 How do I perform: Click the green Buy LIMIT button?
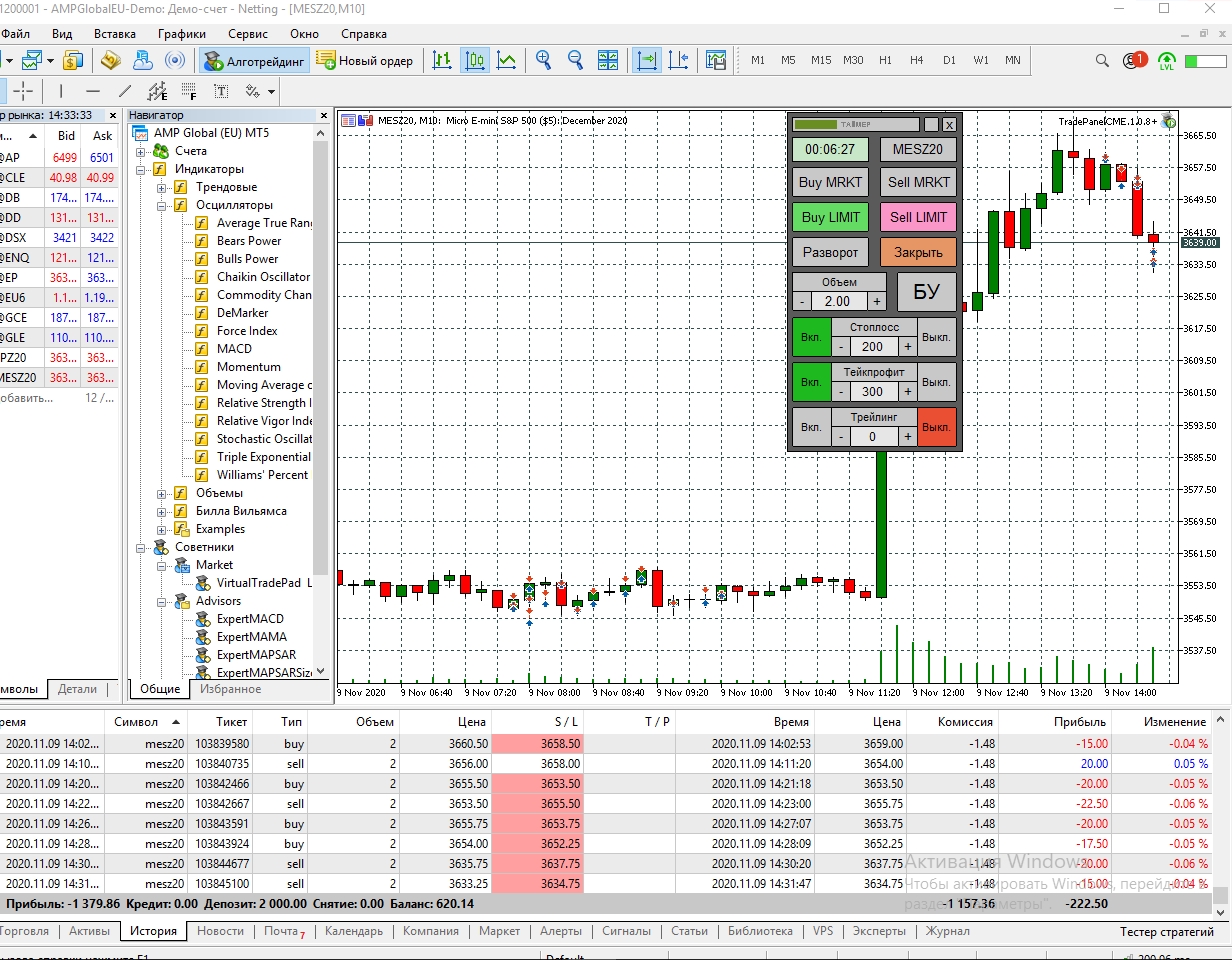coord(830,217)
